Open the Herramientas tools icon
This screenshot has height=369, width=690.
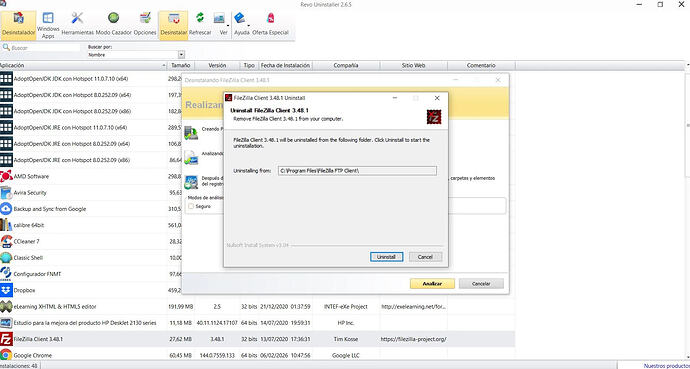[77, 25]
